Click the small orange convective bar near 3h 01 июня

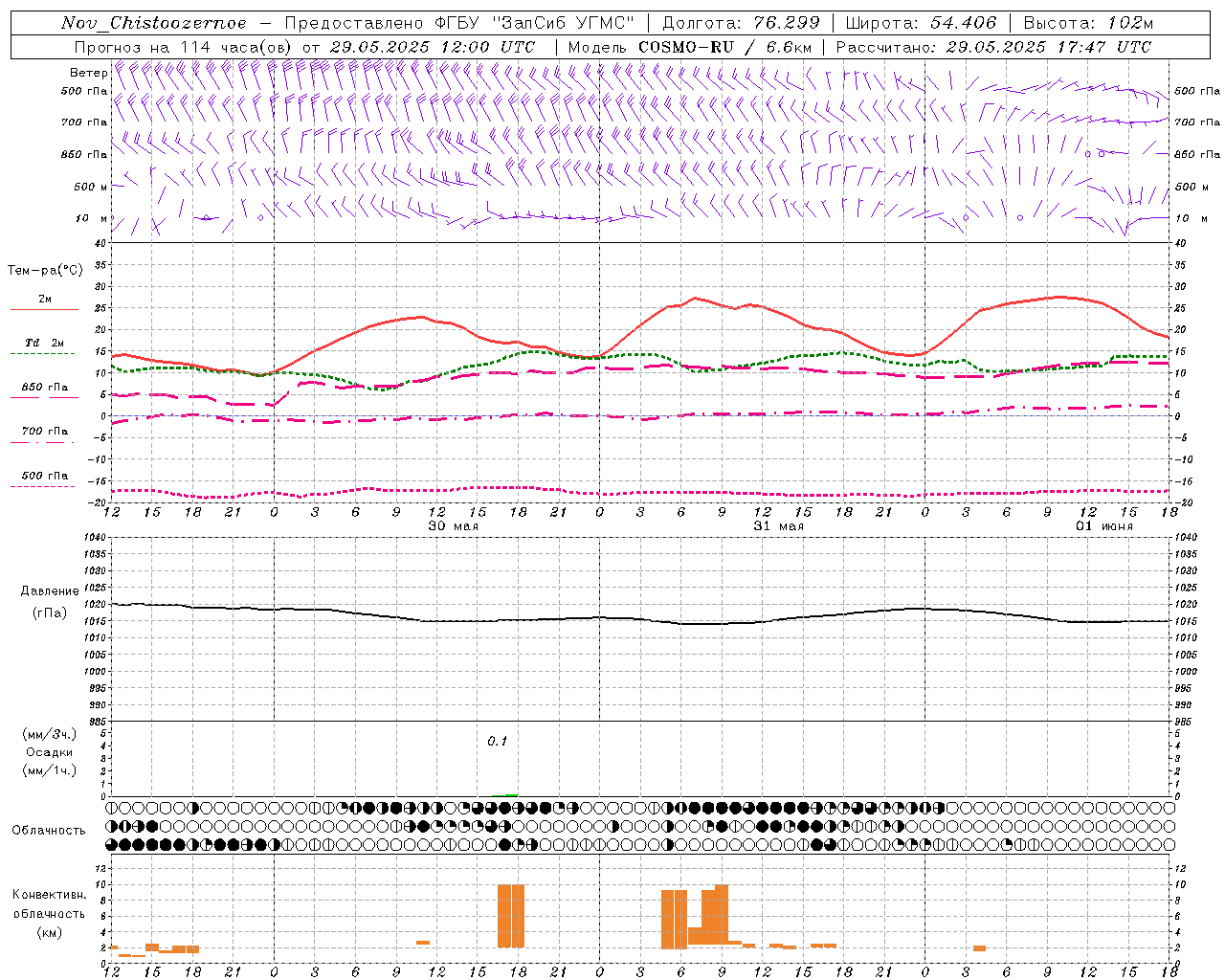point(979,948)
